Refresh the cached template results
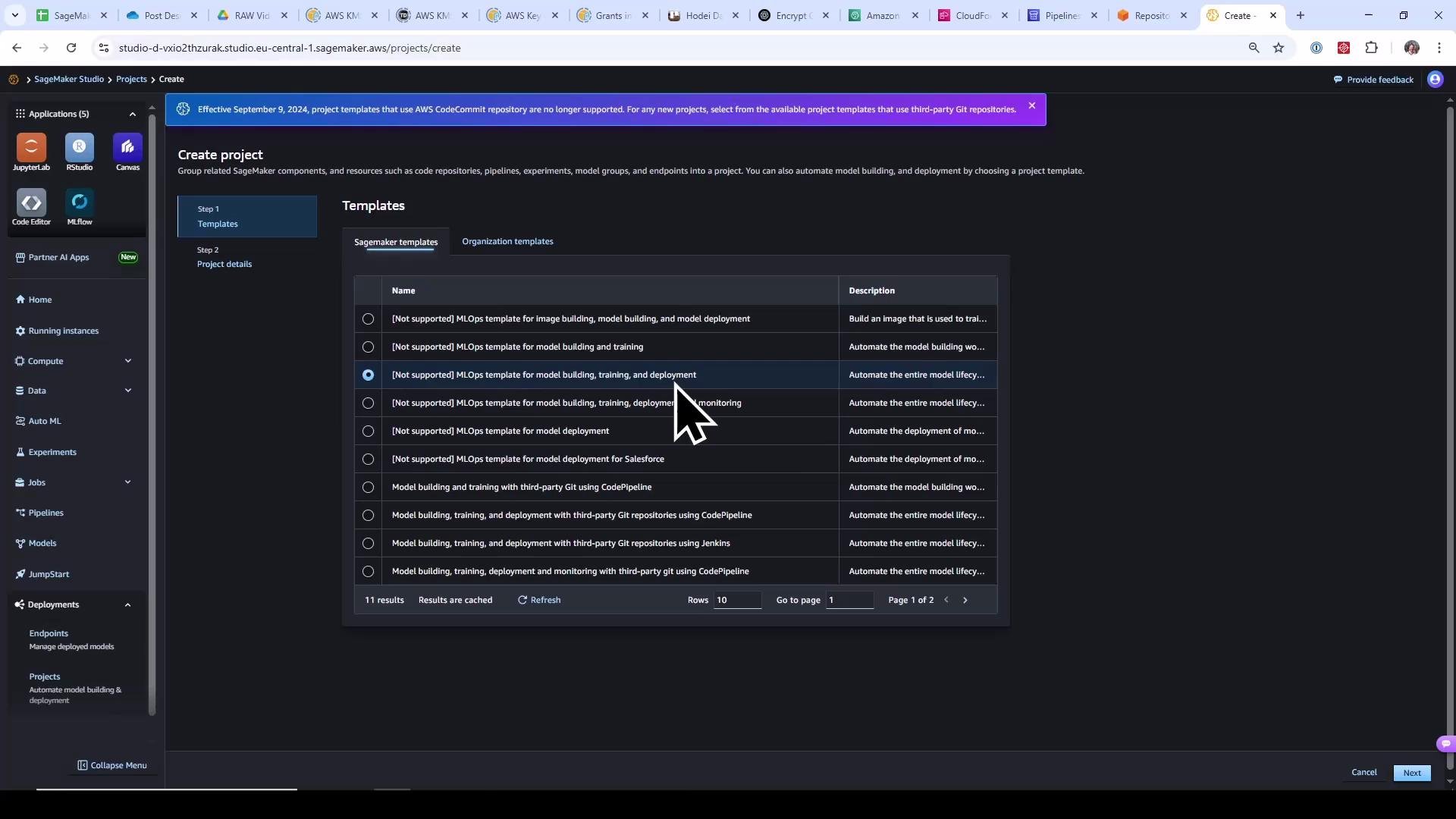1456x819 pixels. [539, 600]
